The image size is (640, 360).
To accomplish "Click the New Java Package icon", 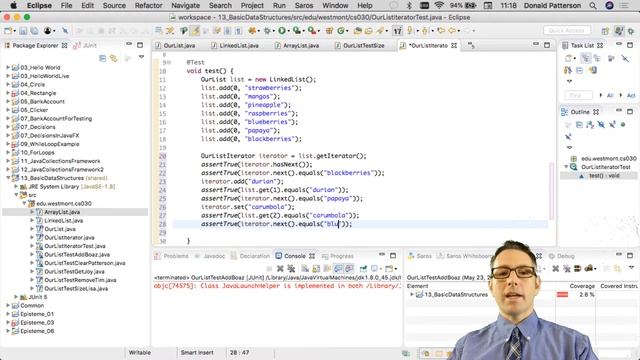I will click(x=329, y=31).
